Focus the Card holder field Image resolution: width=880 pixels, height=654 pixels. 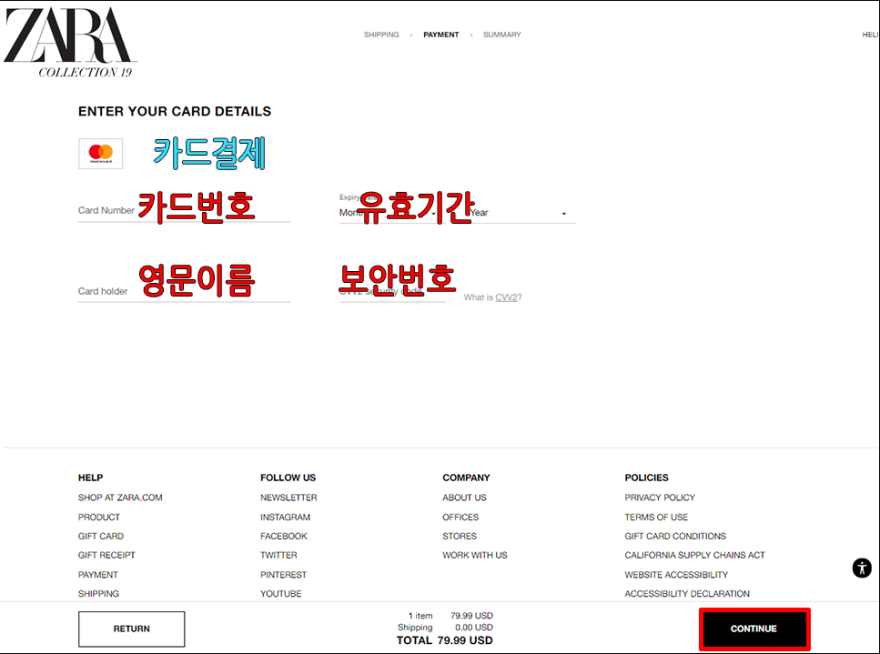(184, 291)
